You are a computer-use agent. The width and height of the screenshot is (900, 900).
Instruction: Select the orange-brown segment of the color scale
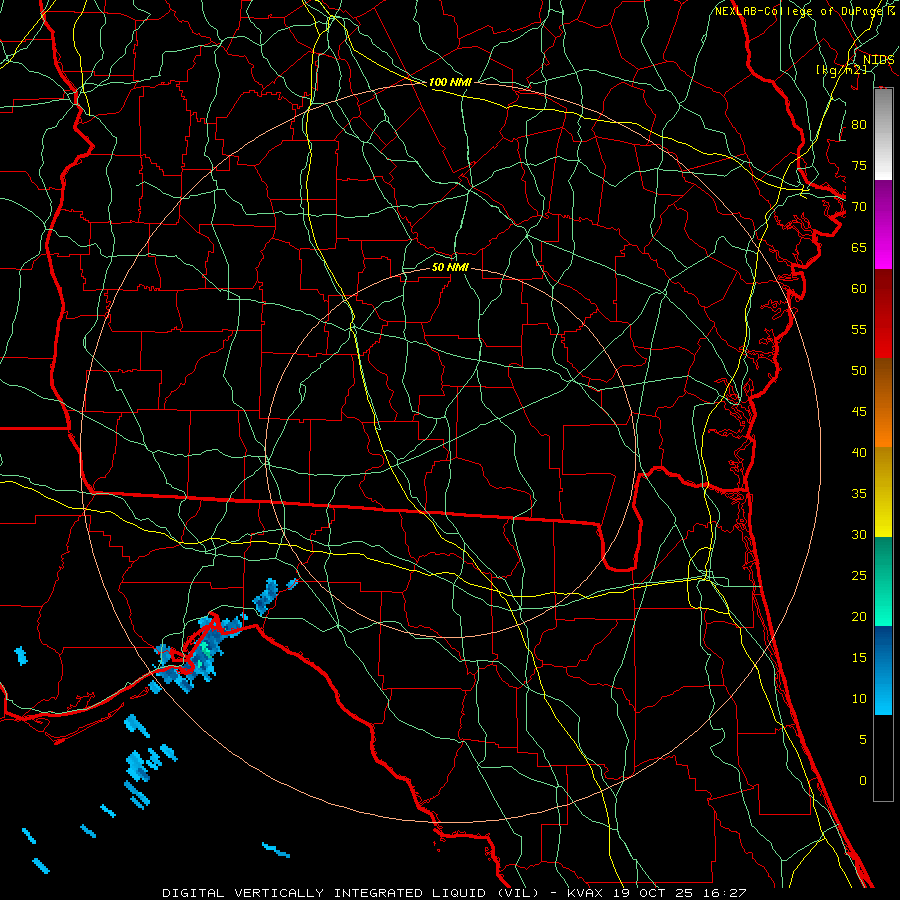tap(883, 402)
